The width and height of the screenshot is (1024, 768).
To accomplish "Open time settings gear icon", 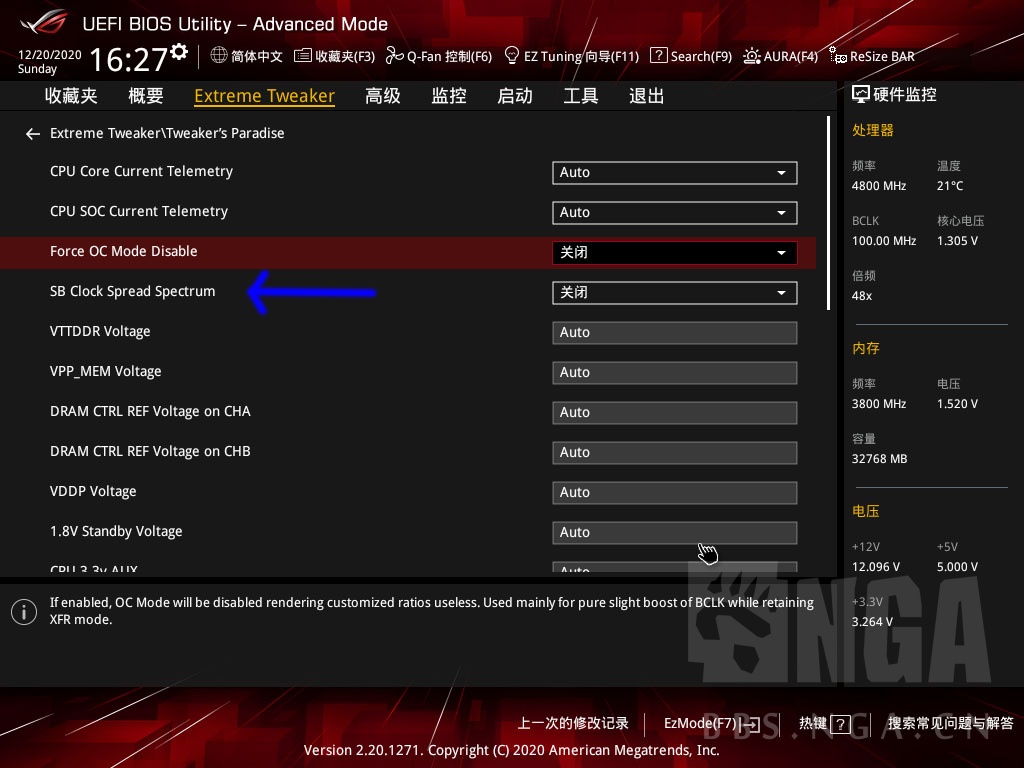I will 179,52.
